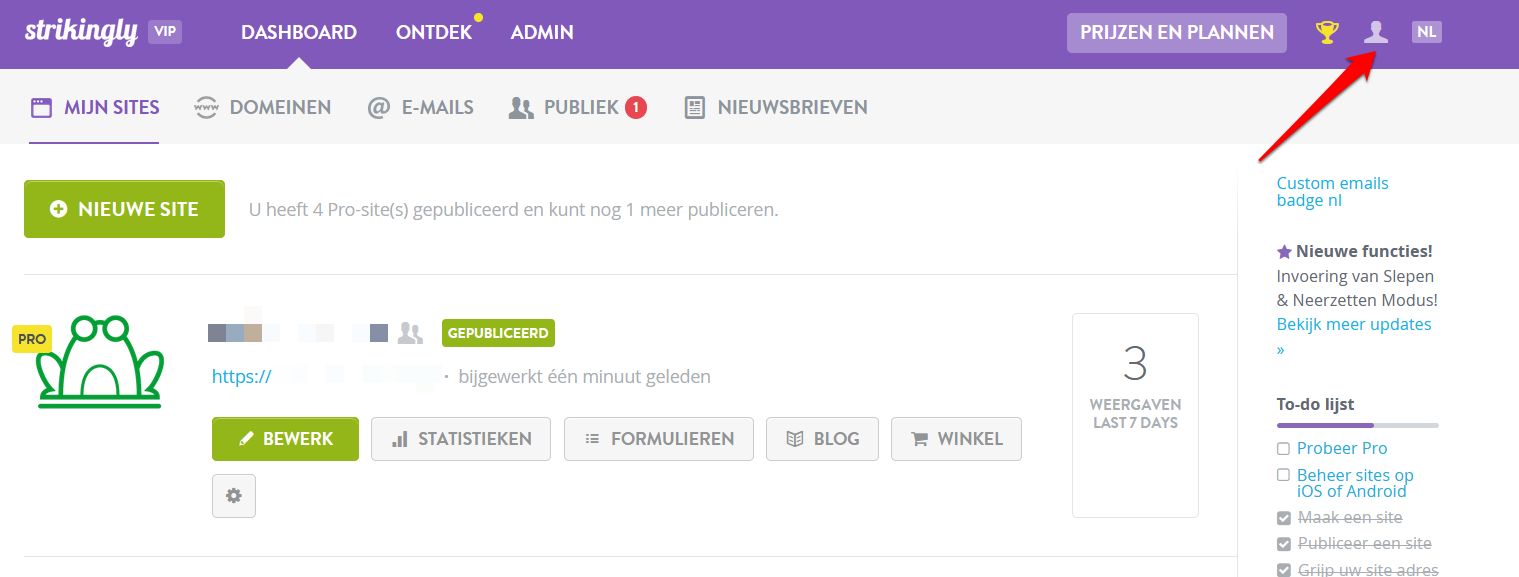1519x577 pixels.
Task: Open the user account icon
Action: coord(1377,32)
